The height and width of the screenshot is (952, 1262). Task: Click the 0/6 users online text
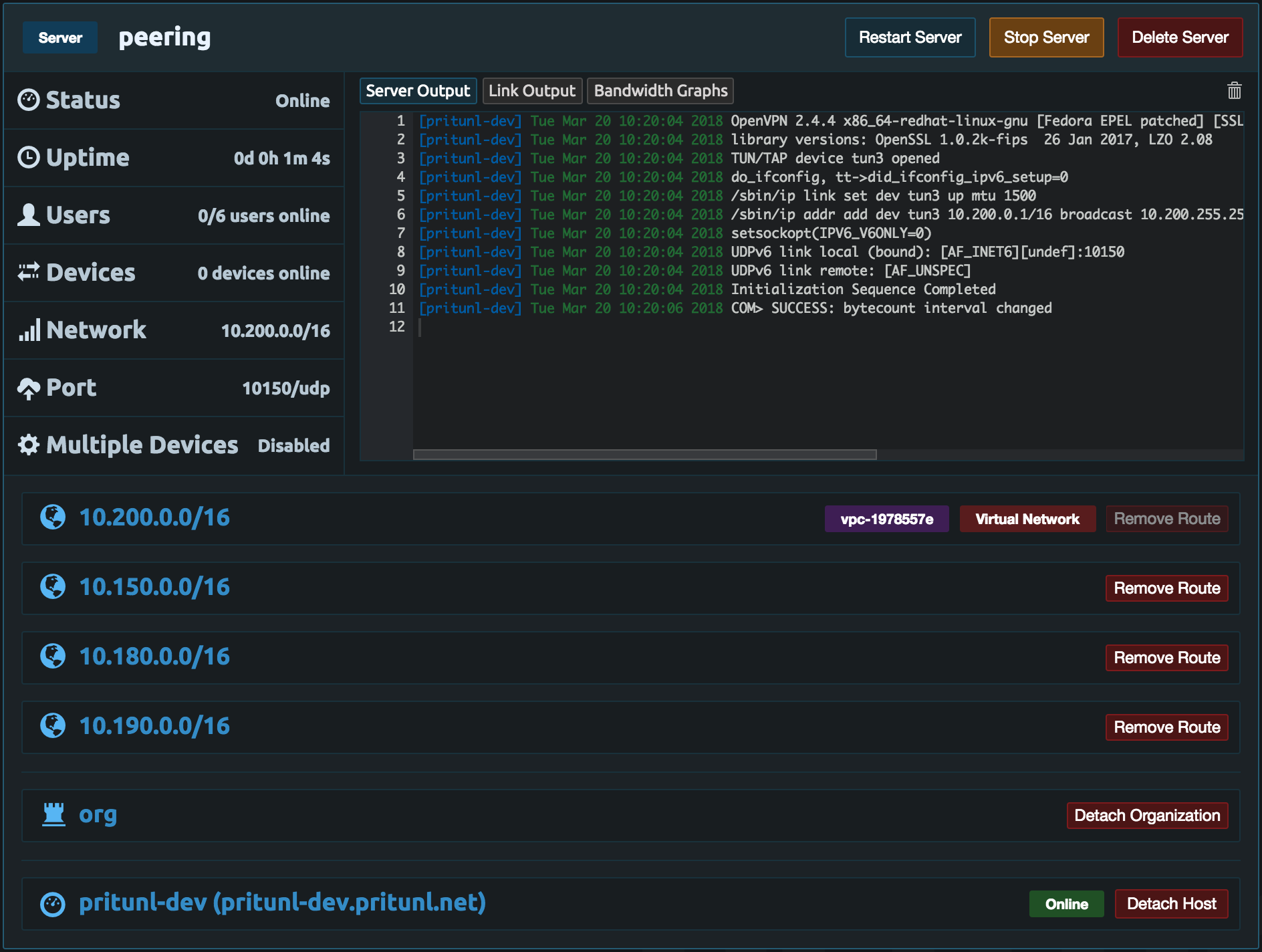(263, 216)
